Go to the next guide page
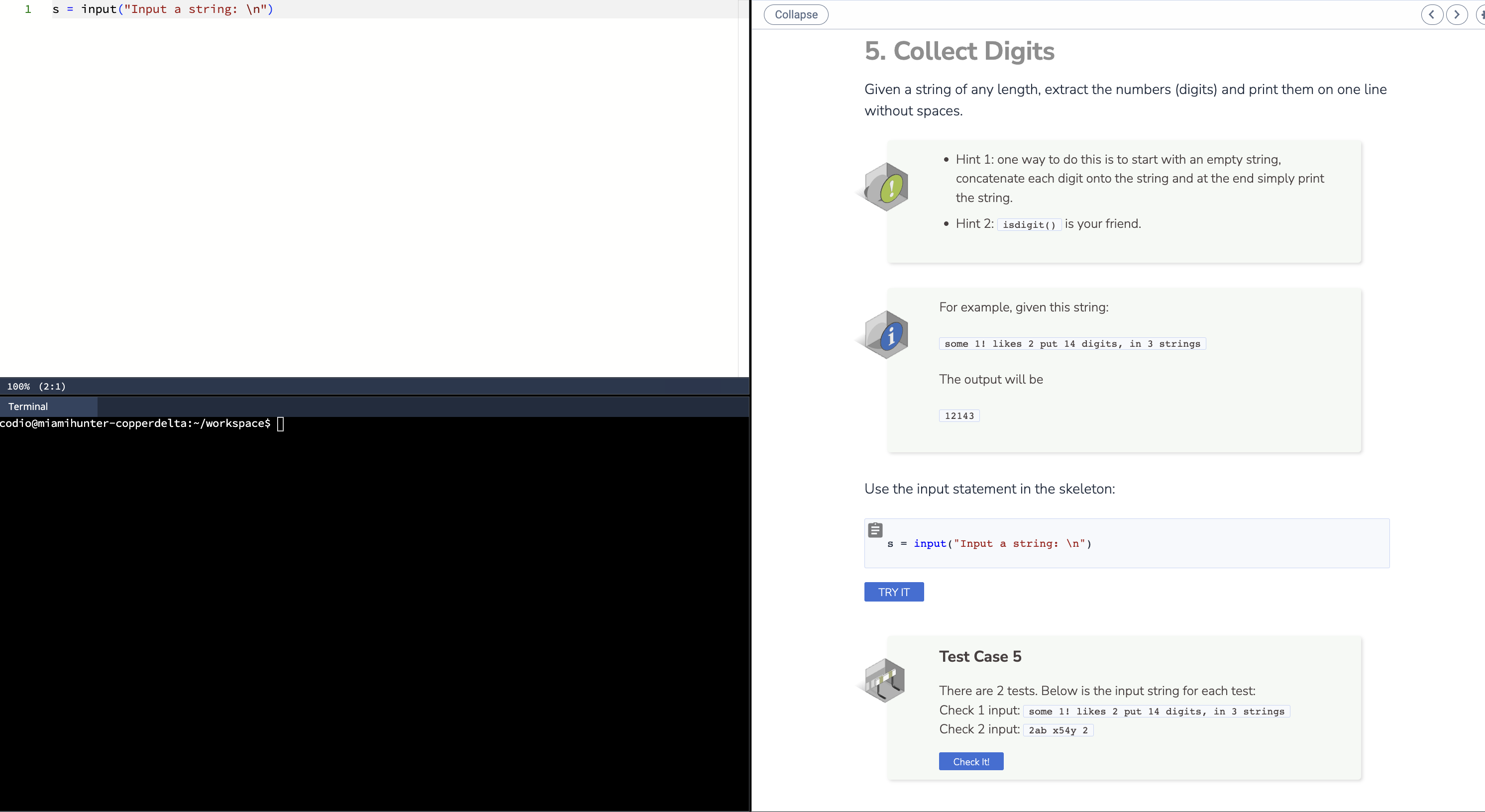The height and width of the screenshot is (812, 1485). tap(1457, 14)
